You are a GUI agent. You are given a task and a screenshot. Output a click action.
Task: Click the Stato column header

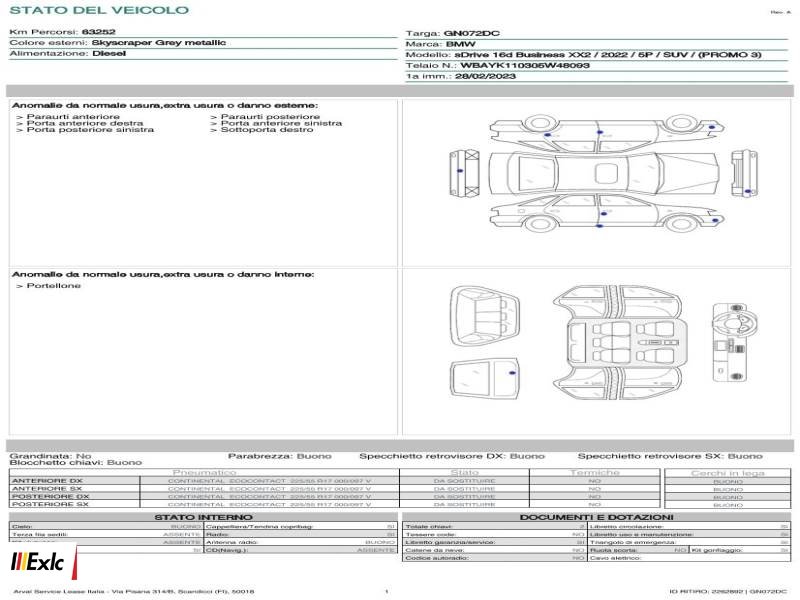[x=464, y=473]
